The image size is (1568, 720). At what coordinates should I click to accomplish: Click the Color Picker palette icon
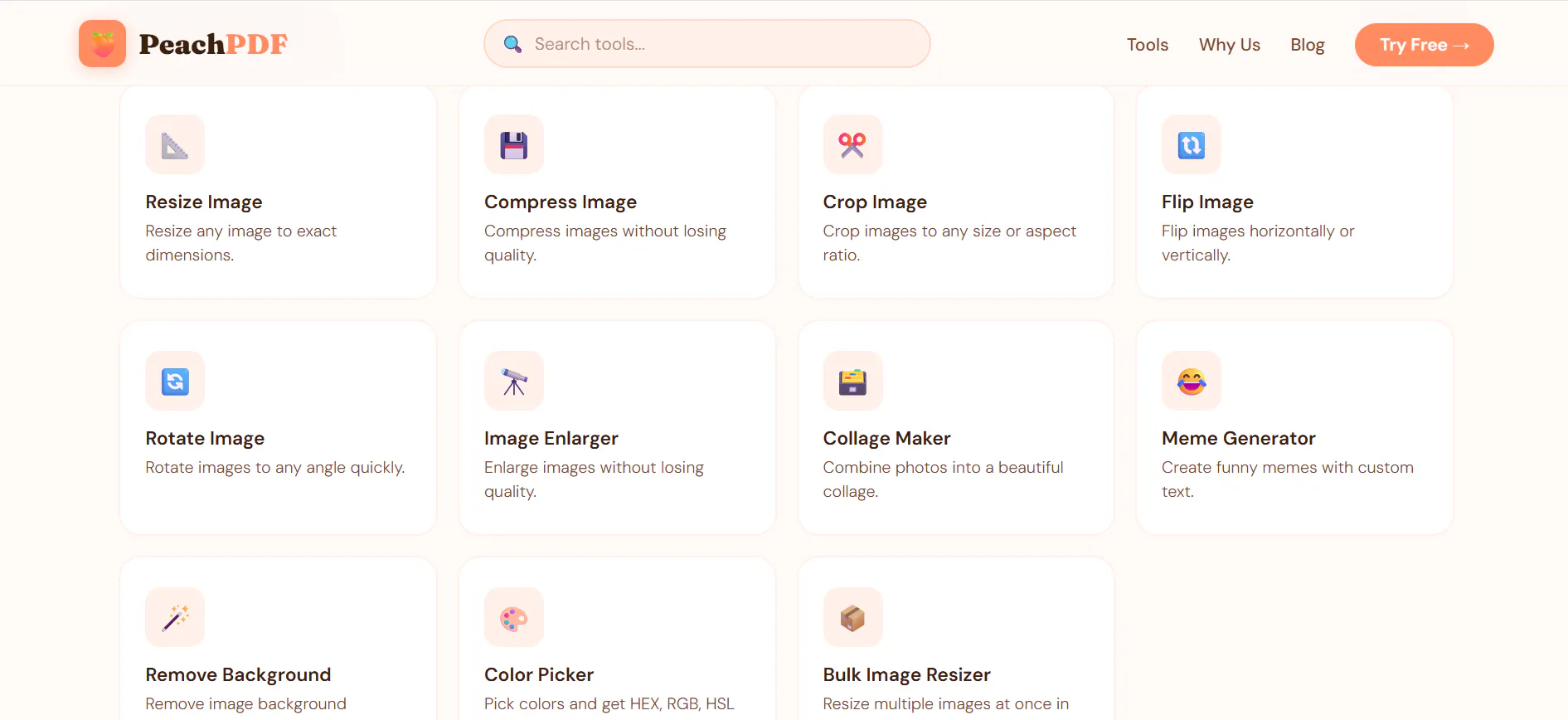tap(514, 618)
